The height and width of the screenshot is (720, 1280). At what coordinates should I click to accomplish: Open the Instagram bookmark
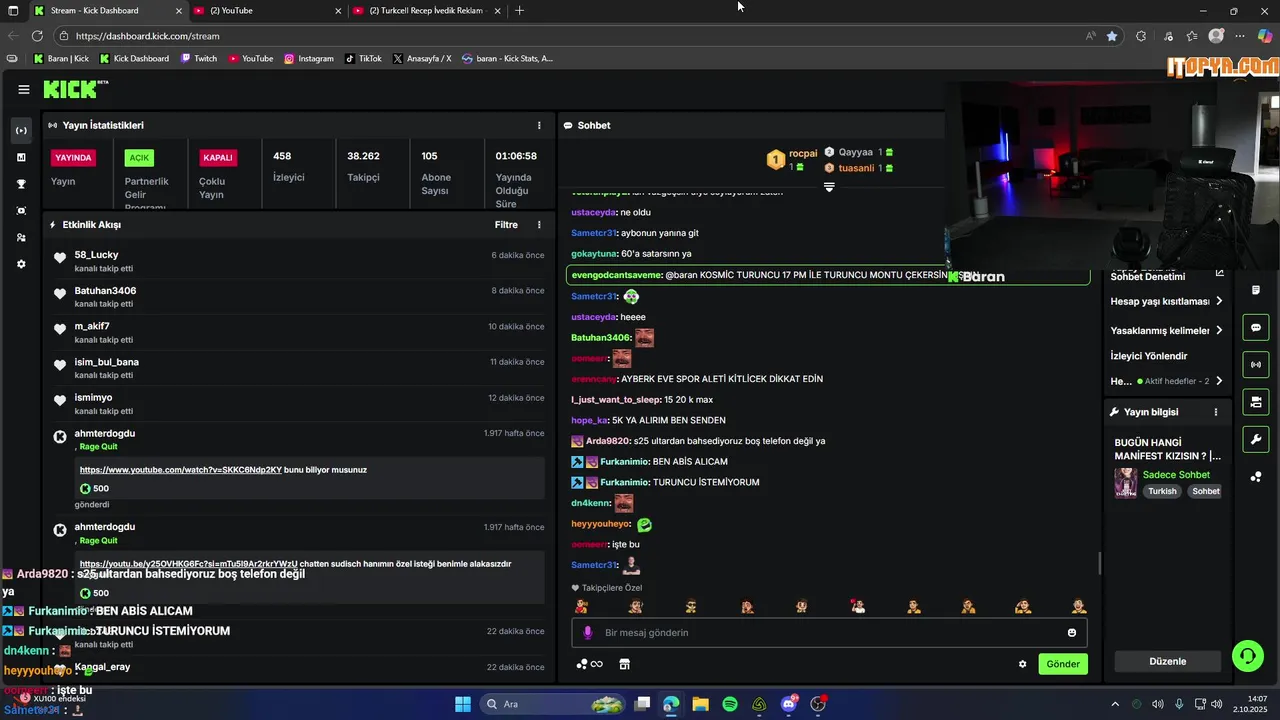(309, 59)
